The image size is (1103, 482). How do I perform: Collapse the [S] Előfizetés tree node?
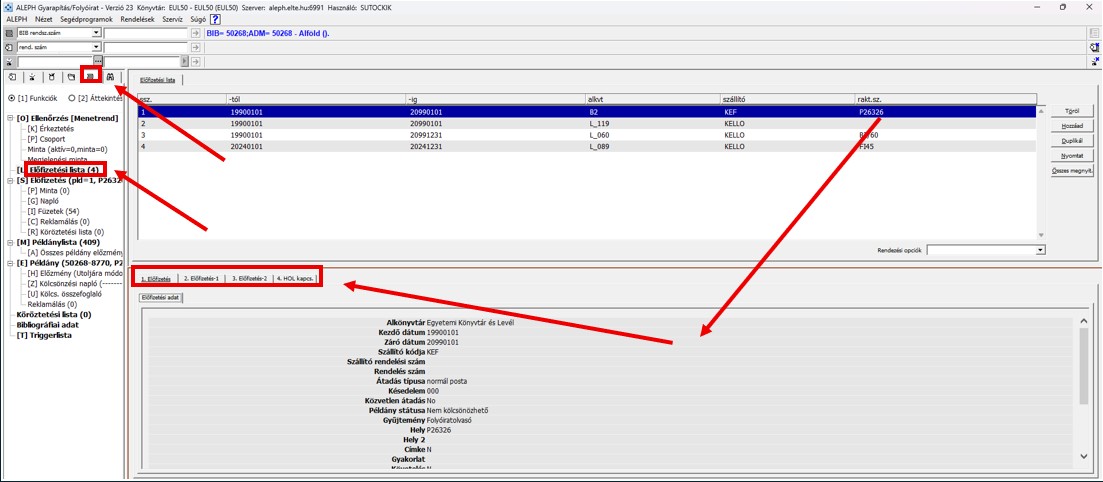pyautogui.click(x=11, y=180)
